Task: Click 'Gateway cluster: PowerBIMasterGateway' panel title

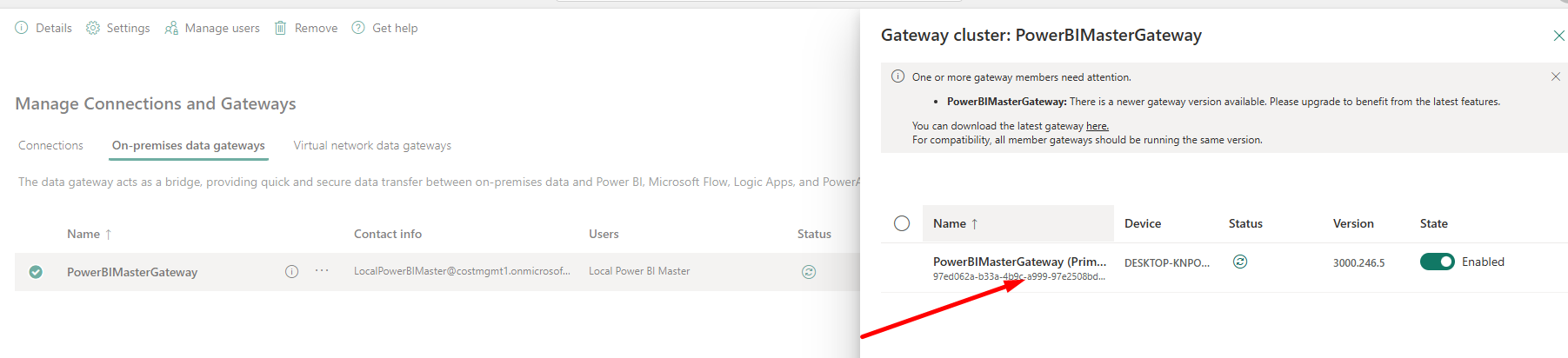Action: point(1041,36)
